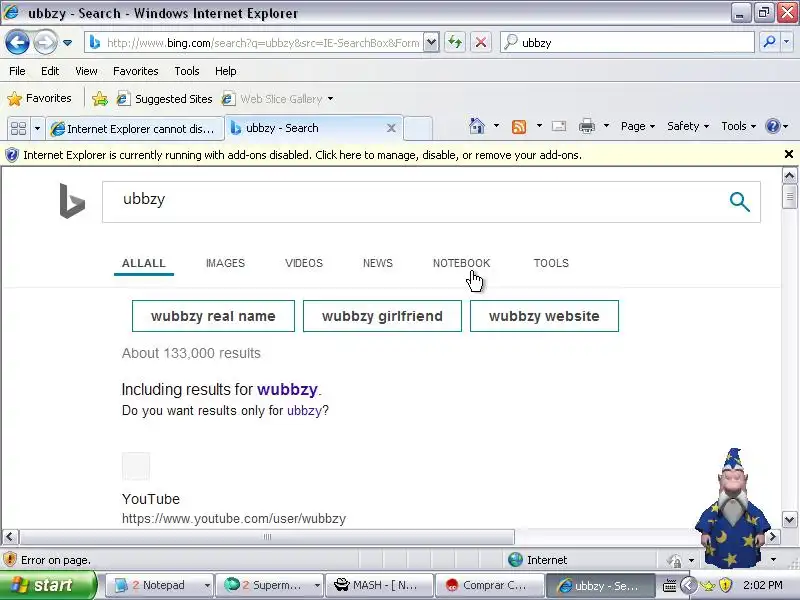Click the IE toolbar search box
The height and width of the screenshot is (600, 800).
point(627,43)
